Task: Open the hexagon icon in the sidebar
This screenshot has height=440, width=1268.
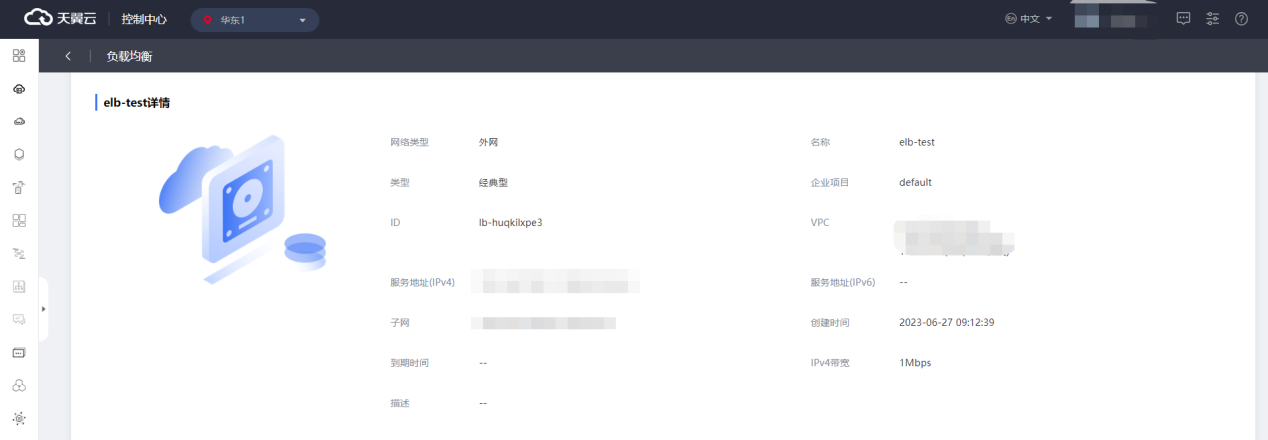Action: click(x=19, y=154)
